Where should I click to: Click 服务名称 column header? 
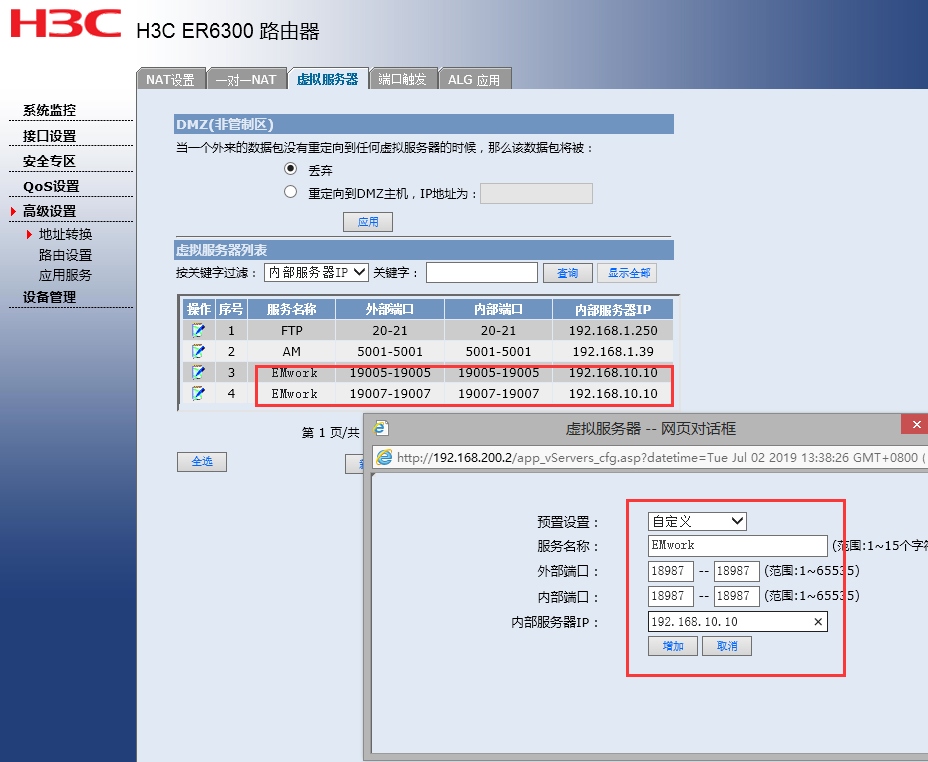(291, 309)
